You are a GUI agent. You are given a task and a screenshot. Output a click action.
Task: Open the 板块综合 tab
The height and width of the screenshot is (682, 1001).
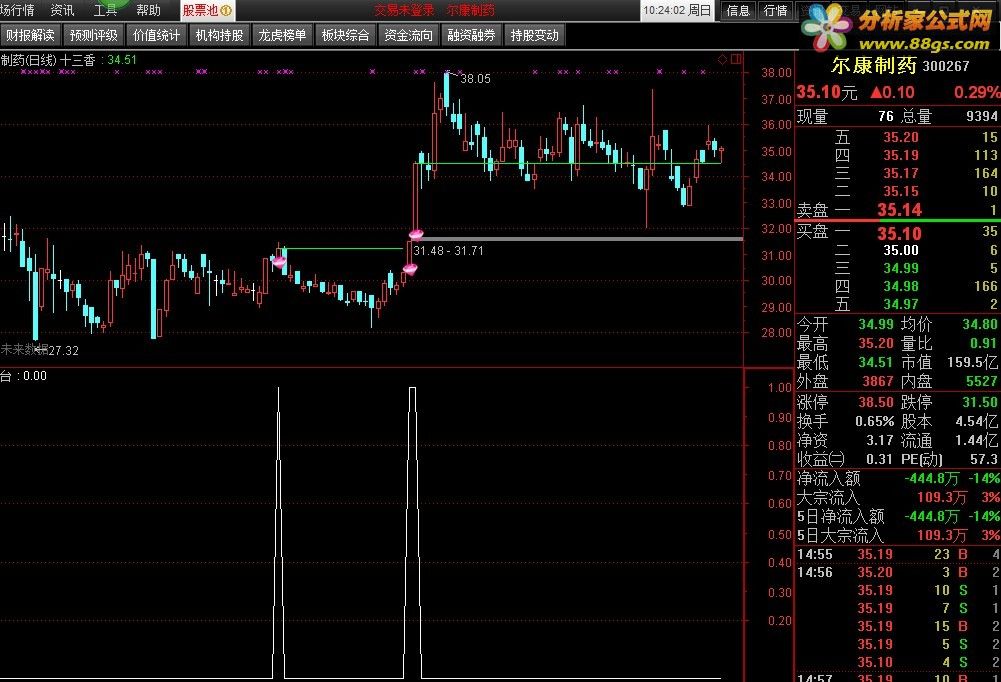[x=345, y=36]
